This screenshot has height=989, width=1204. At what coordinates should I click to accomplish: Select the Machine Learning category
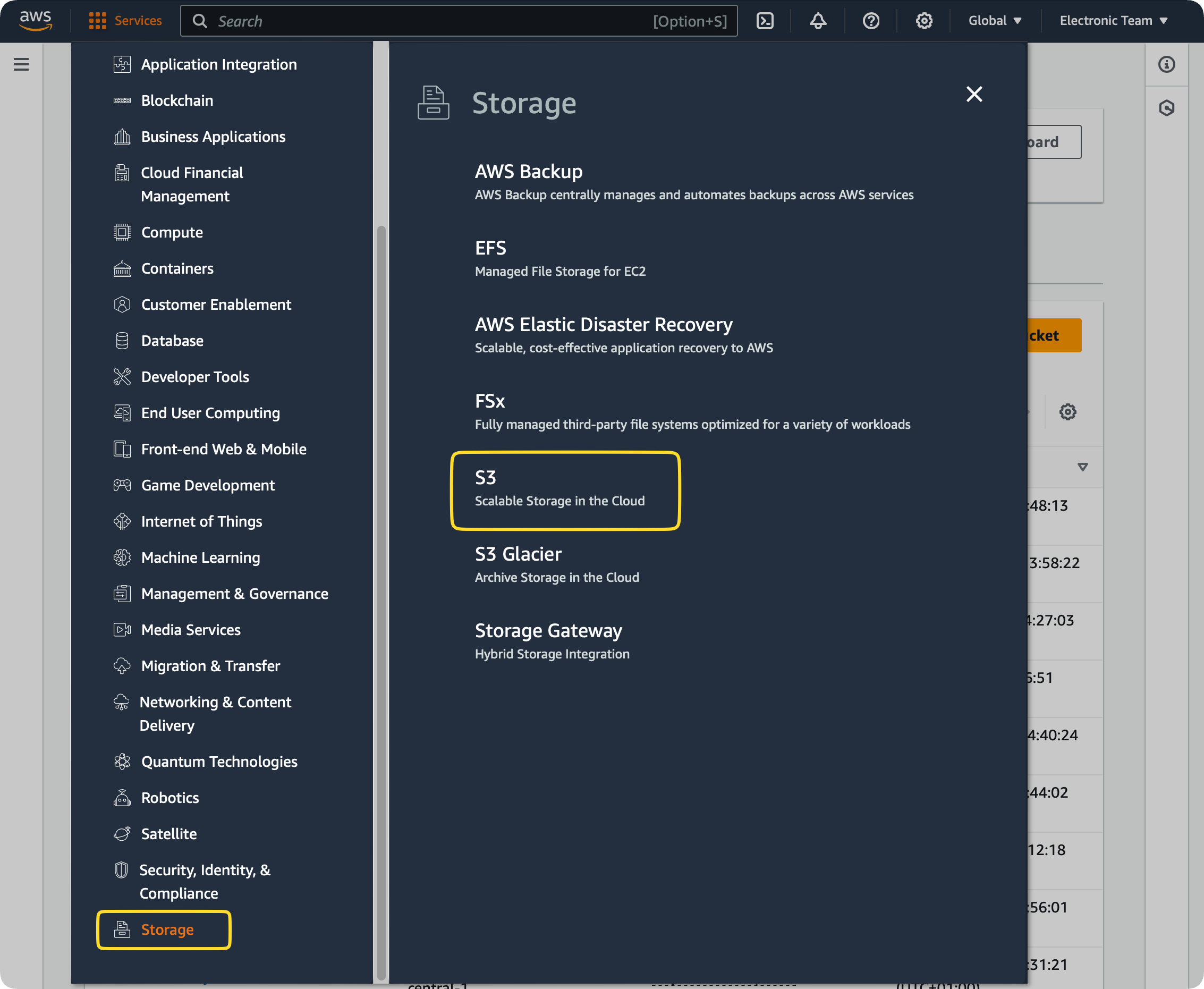click(x=200, y=557)
